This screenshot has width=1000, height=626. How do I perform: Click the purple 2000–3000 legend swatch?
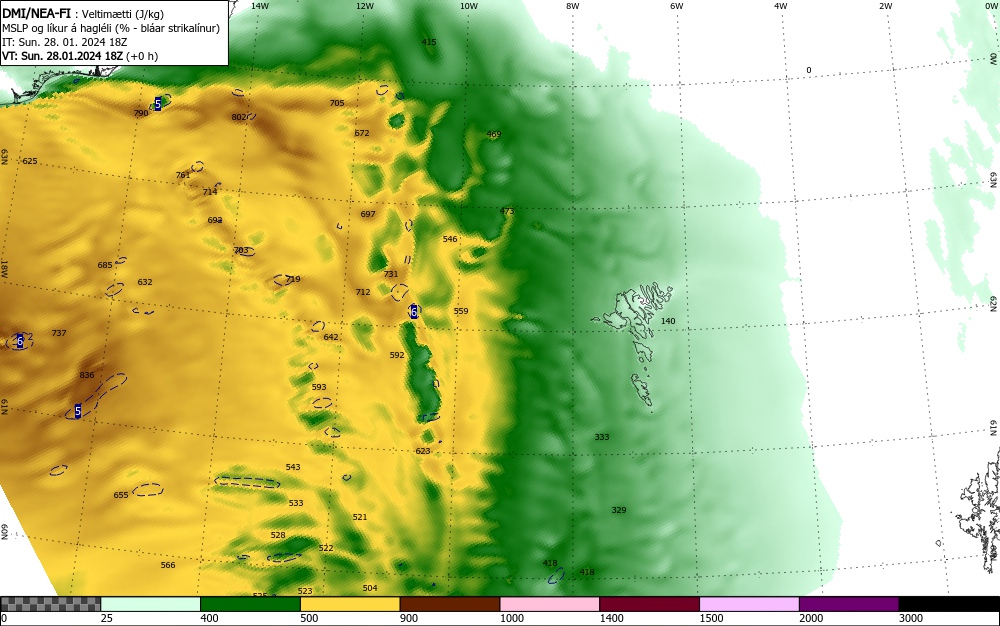pos(849,604)
